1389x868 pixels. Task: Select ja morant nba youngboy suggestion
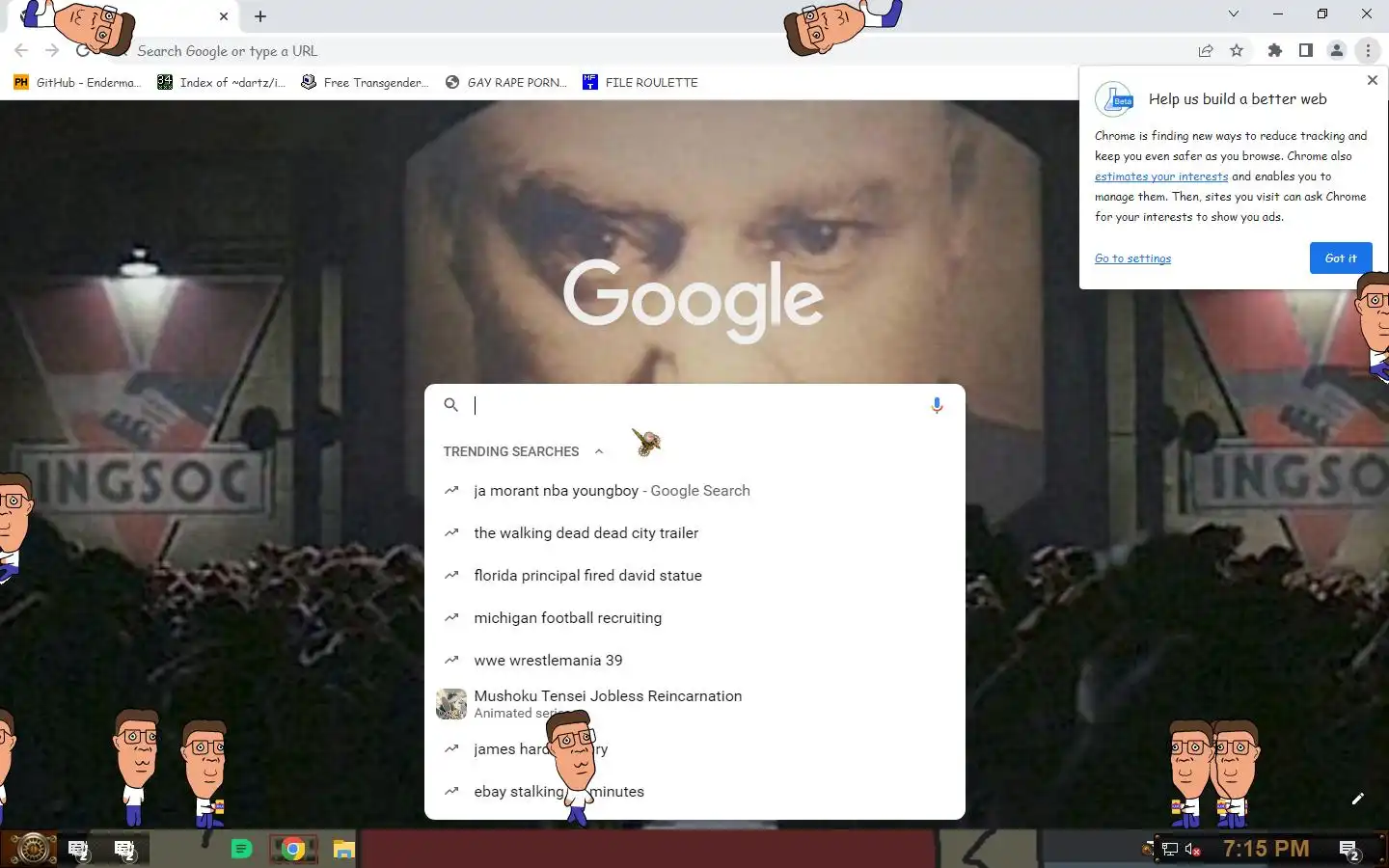pos(694,491)
